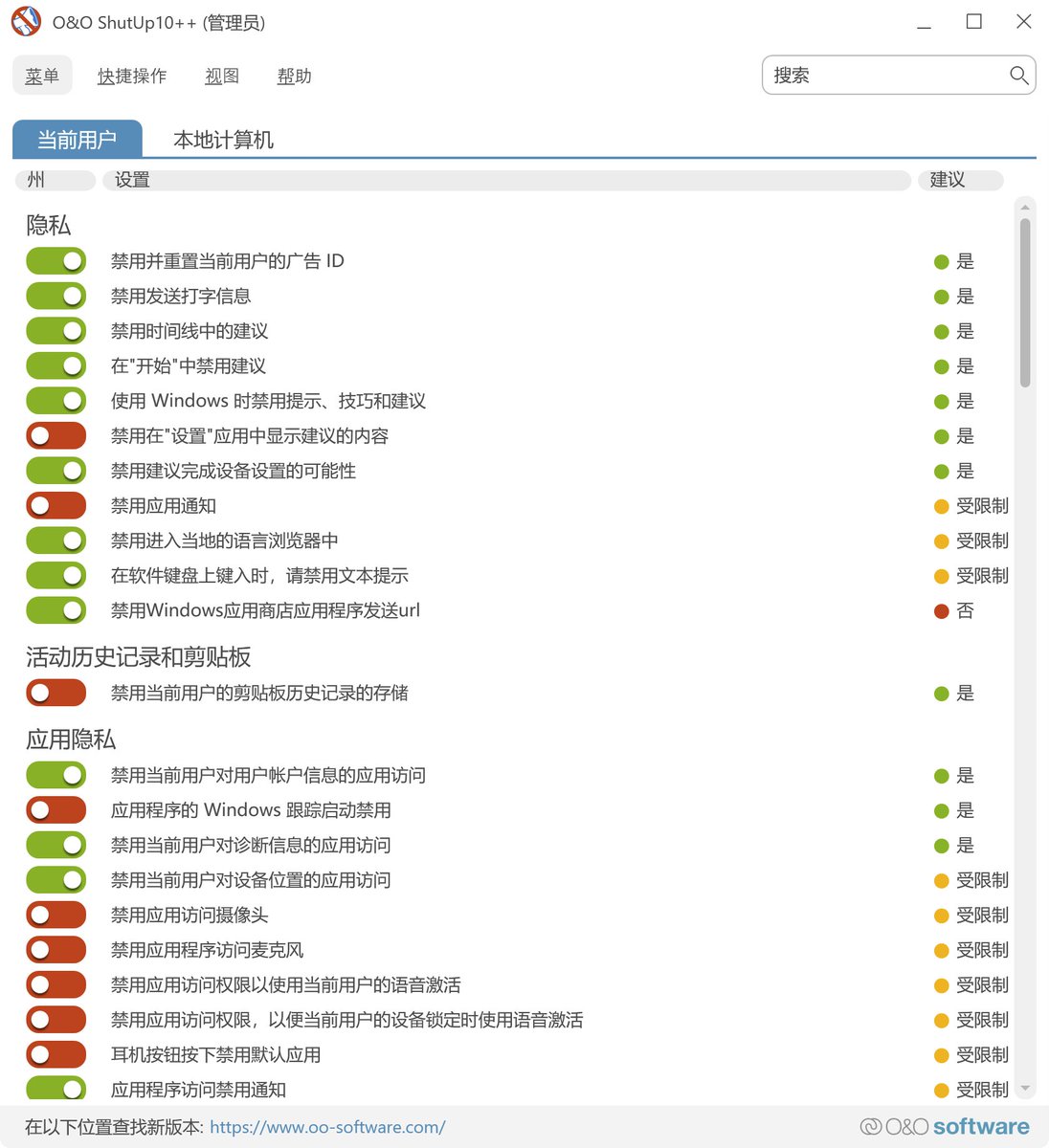Click the 建议 column header
Viewport: 1049px width, 1148px height.
click(960, 180)
